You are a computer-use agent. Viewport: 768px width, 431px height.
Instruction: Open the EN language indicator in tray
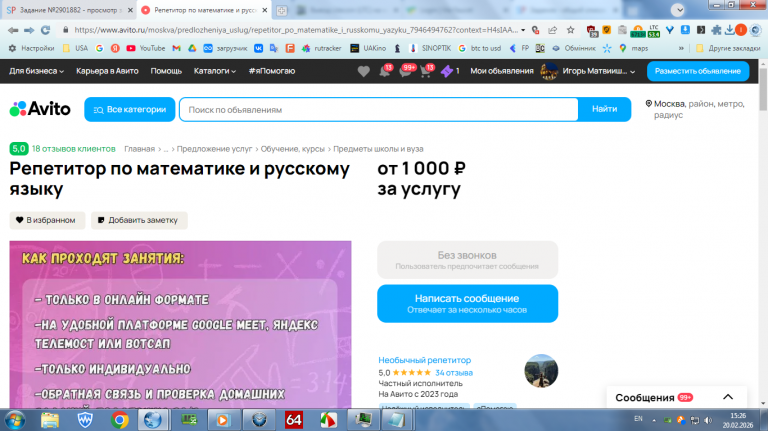click(x=638, y=419)
